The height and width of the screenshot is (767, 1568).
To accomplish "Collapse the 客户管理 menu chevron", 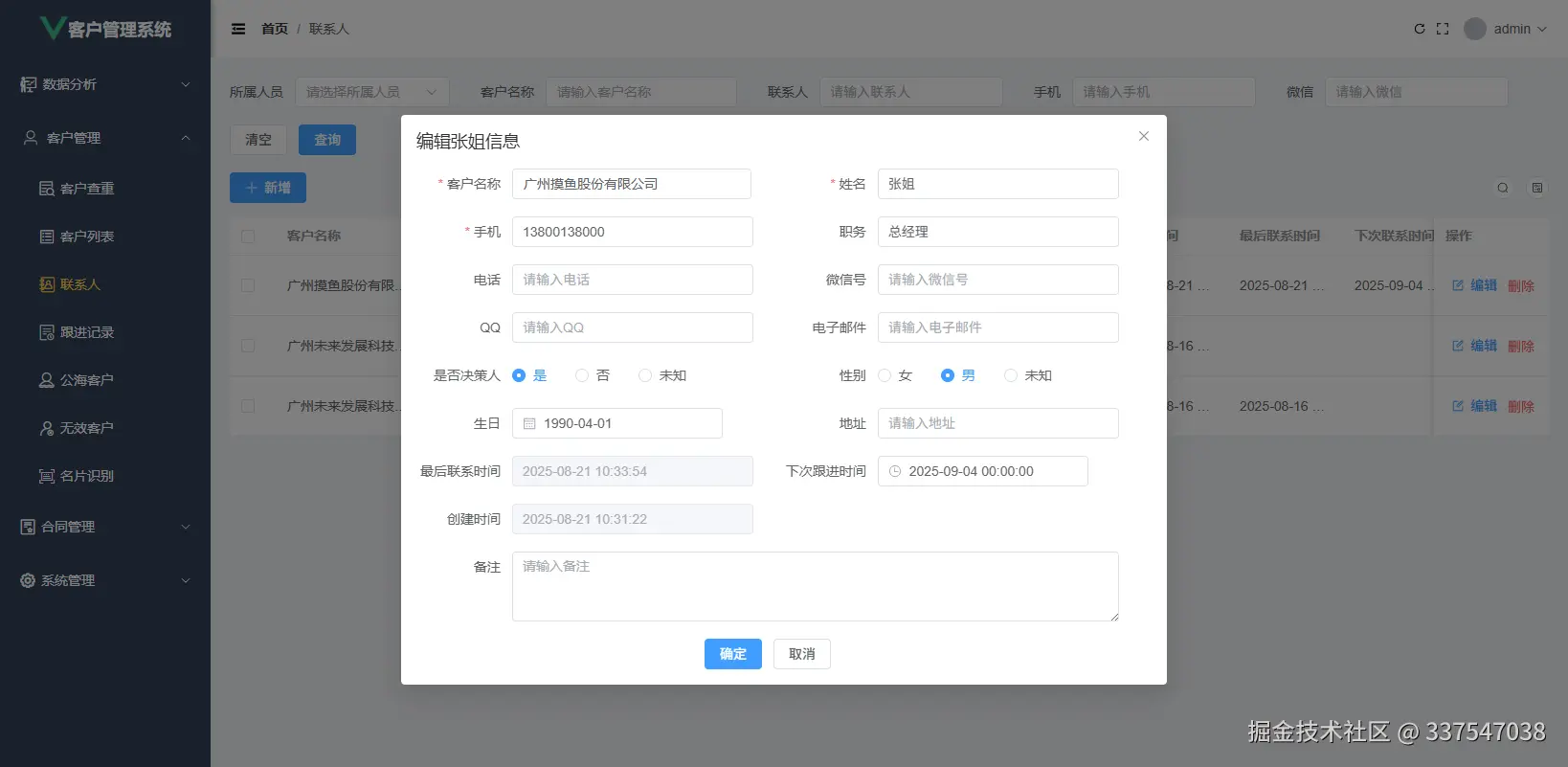I will [x=186, y=138].
